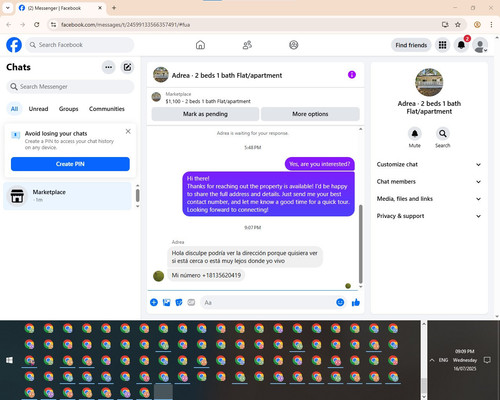The height and width of the screenshot is (400, 500).
Task: Click the Marketplace storefront chat icon
Action: pyautogui.click(x=17, y=196)
